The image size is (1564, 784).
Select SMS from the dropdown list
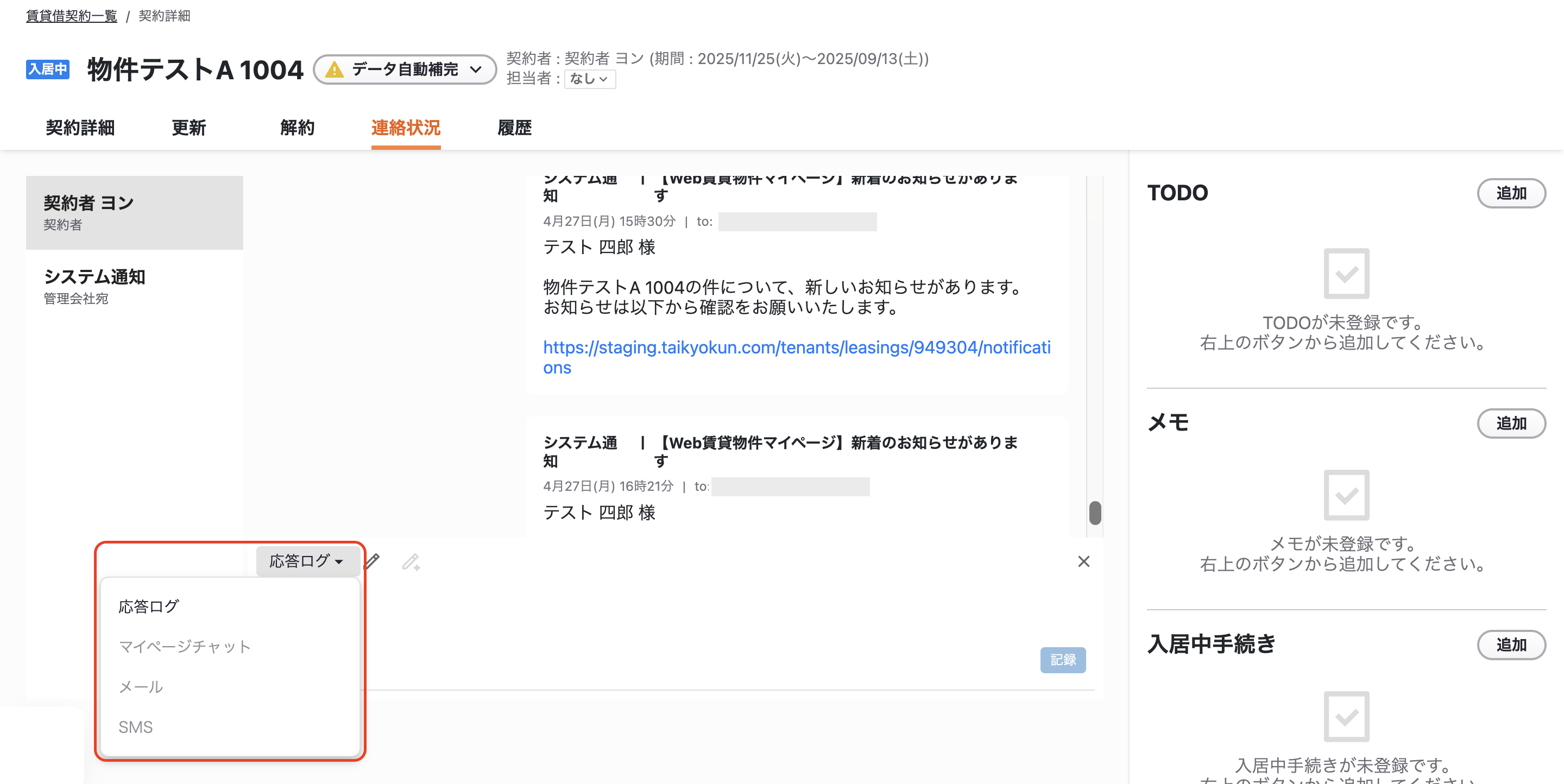click(x=230, y=727)
